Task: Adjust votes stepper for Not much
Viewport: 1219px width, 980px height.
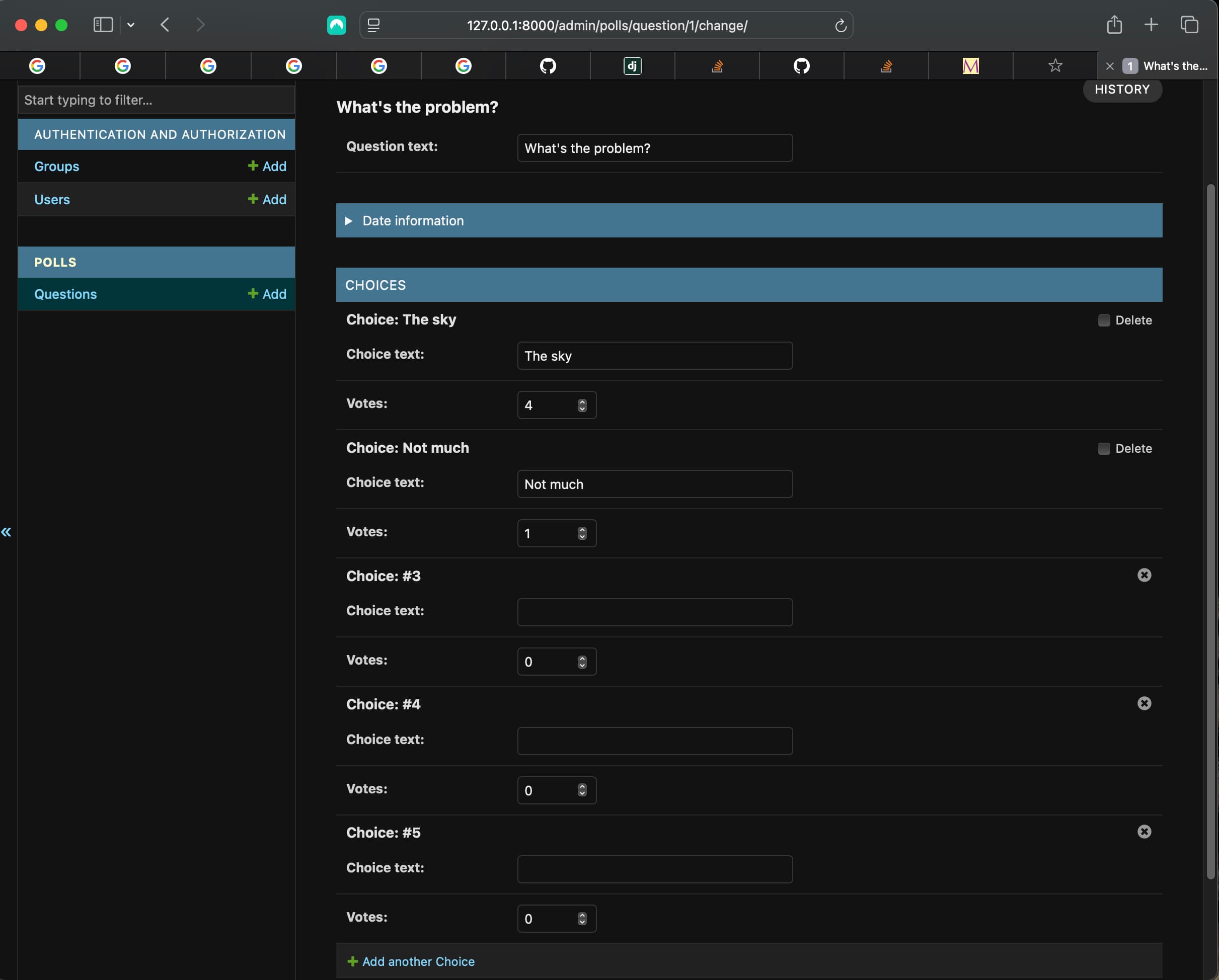Action: (582, 534)
